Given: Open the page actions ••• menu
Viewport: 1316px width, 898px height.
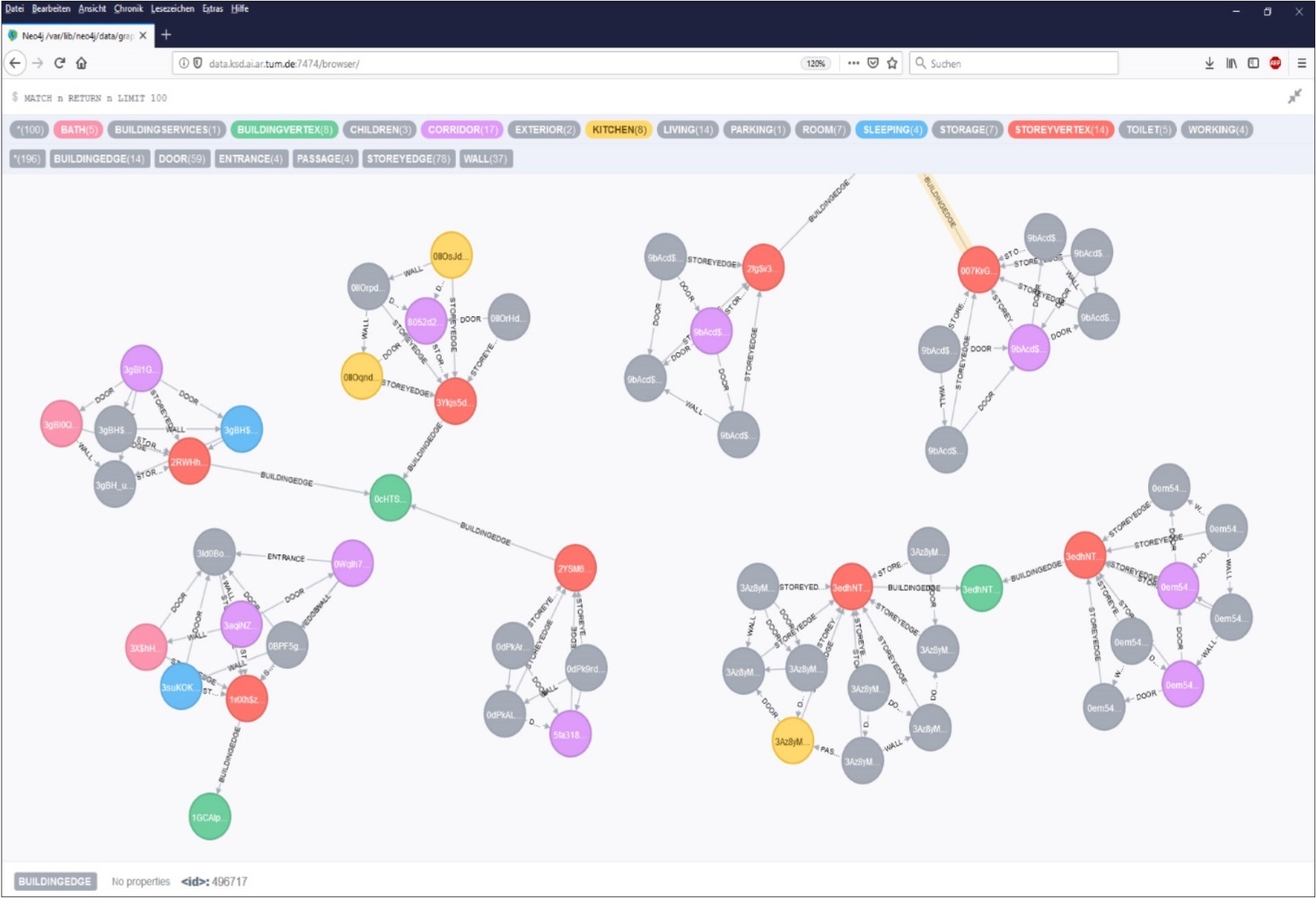Looking at the screenshot, I should point(852,63).
